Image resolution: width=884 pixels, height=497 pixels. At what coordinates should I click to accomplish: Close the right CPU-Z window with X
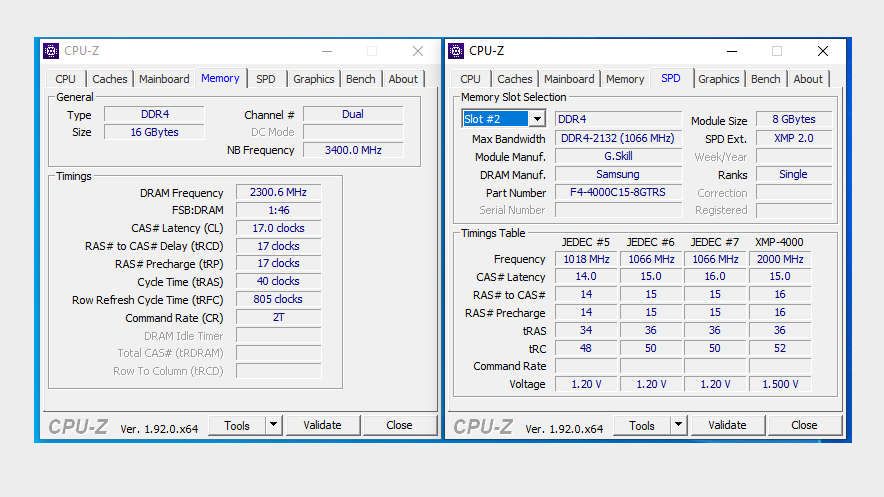click(x=823, y=51)
